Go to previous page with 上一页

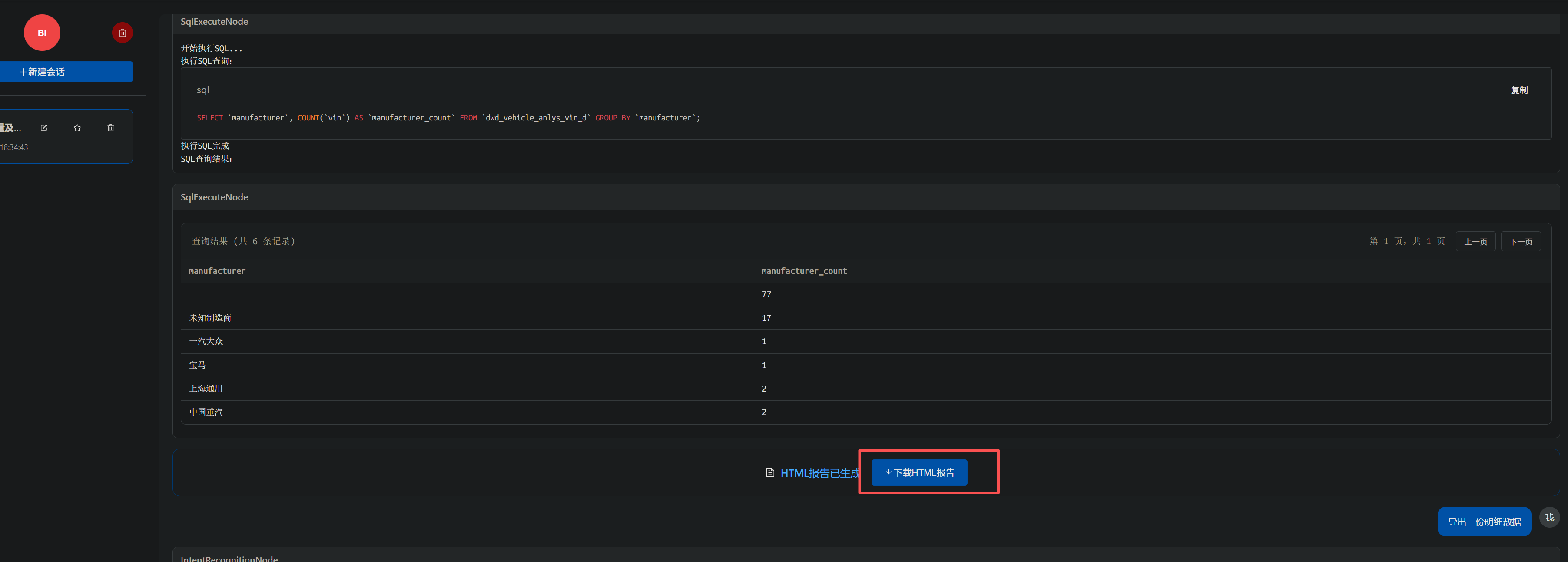click(1475, 242)
